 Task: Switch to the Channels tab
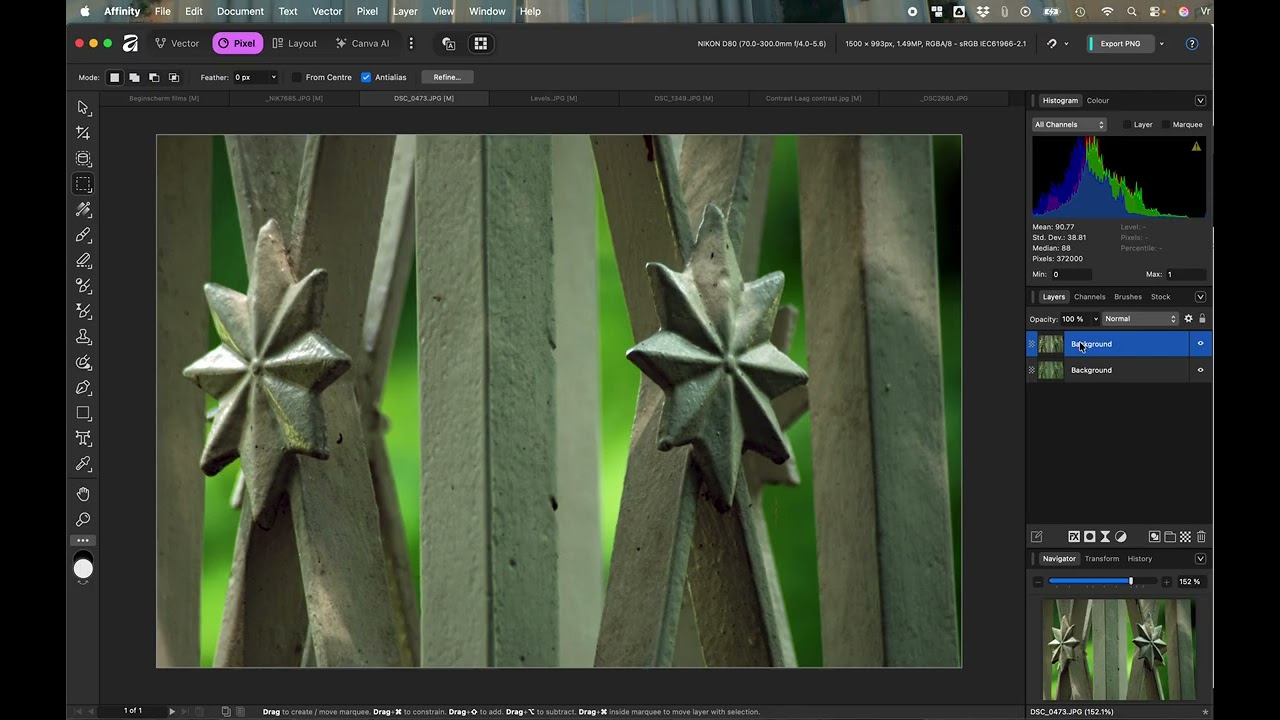coord(1089,297)
